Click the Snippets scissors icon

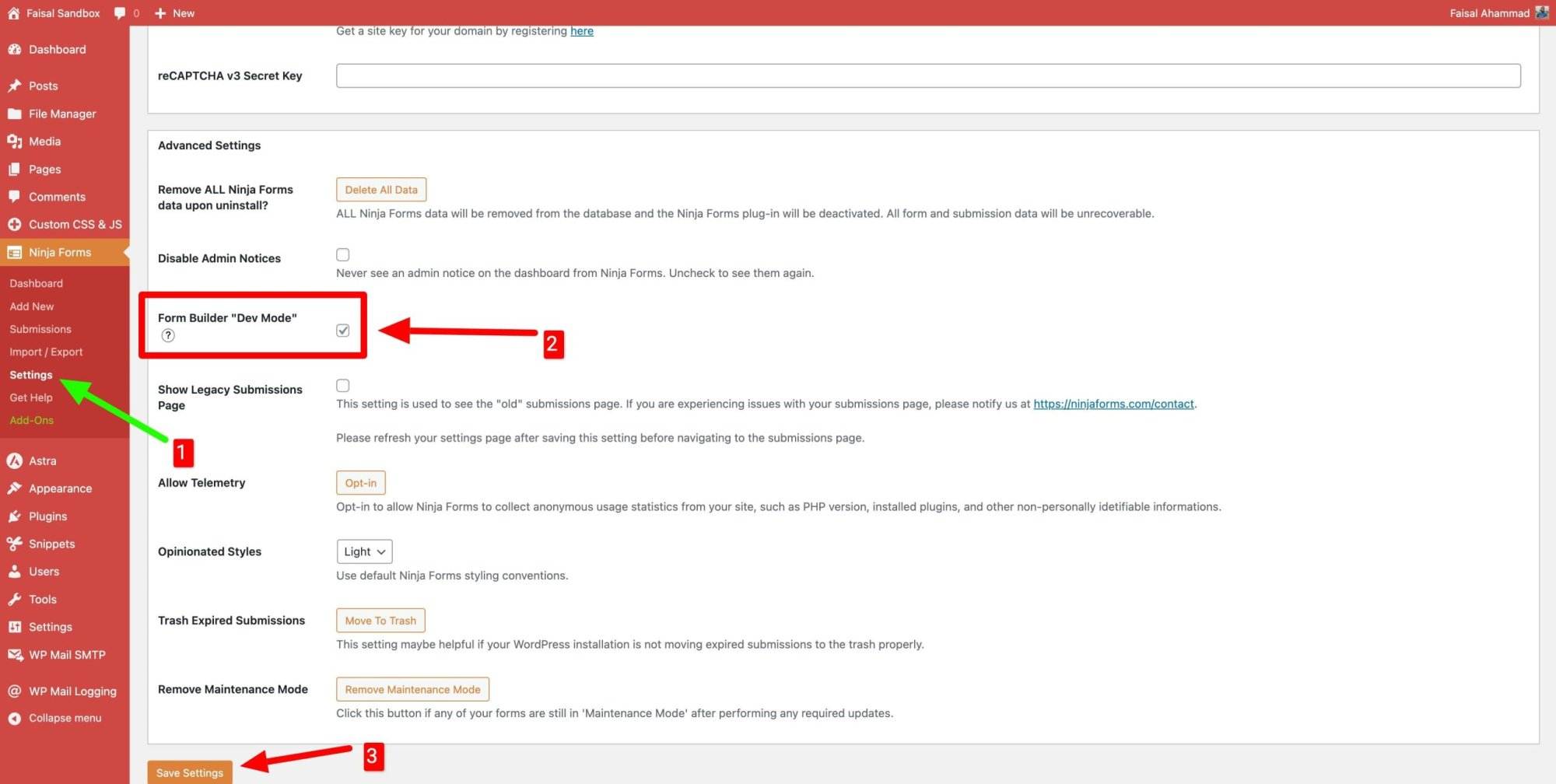[14, 544]
